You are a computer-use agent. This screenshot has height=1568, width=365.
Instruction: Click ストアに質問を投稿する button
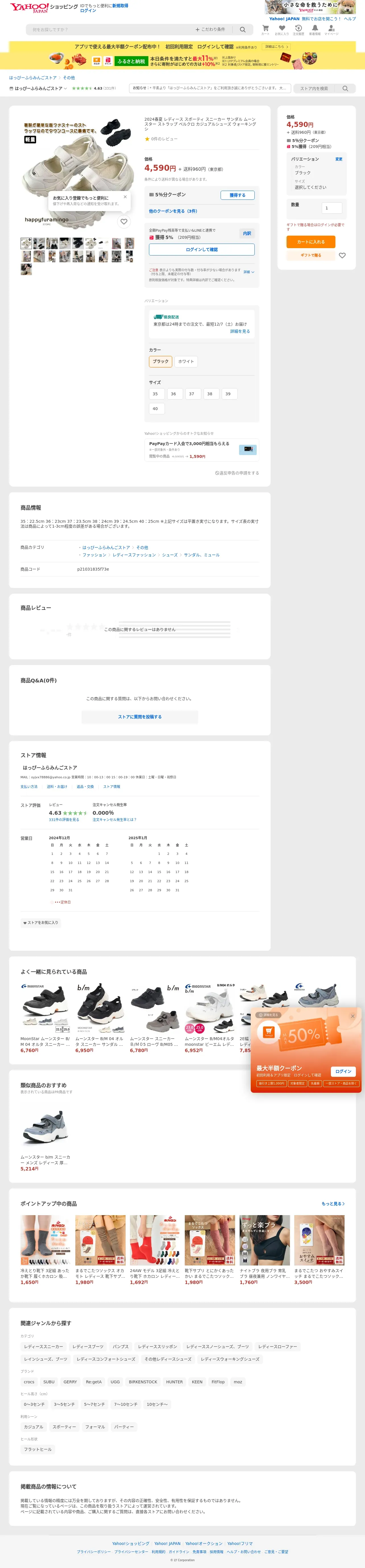pos(140,717)
